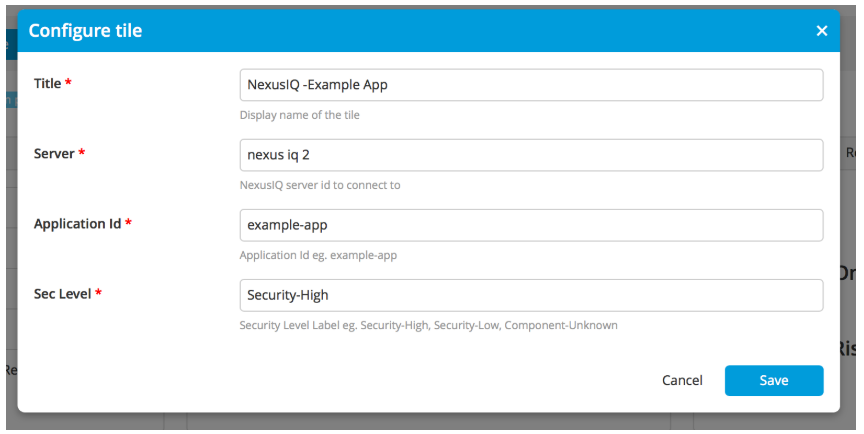The height and width of the screenshot is (434, 864).
Task: Close the Configure tile dialog with X
Action: click(x=822, y=31)
